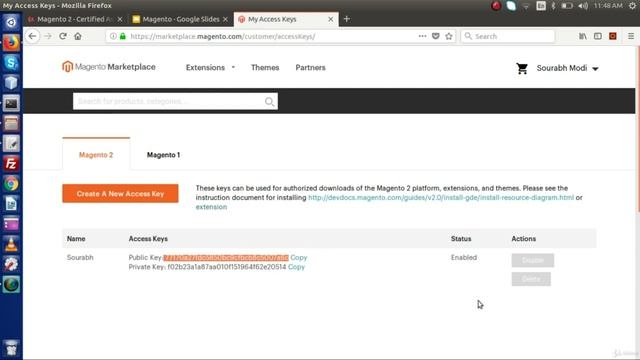Click Create A New Access Key
This screenshot has height=360, width=640.
[120, 193]
